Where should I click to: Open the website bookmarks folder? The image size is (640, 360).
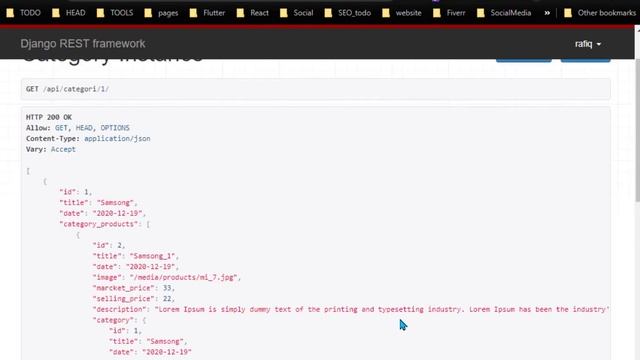coord(402,13)
